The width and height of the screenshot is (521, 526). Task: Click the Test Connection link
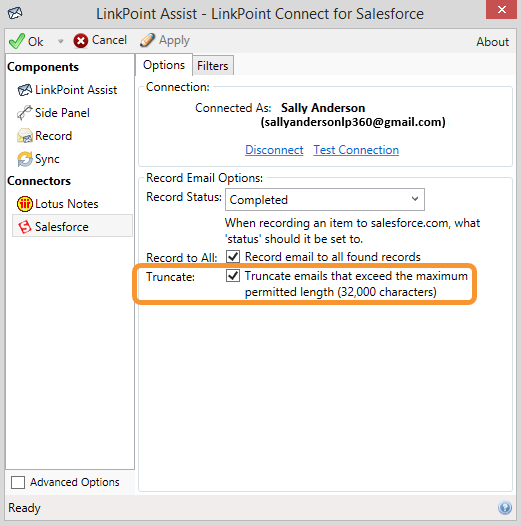click(356, 150)
